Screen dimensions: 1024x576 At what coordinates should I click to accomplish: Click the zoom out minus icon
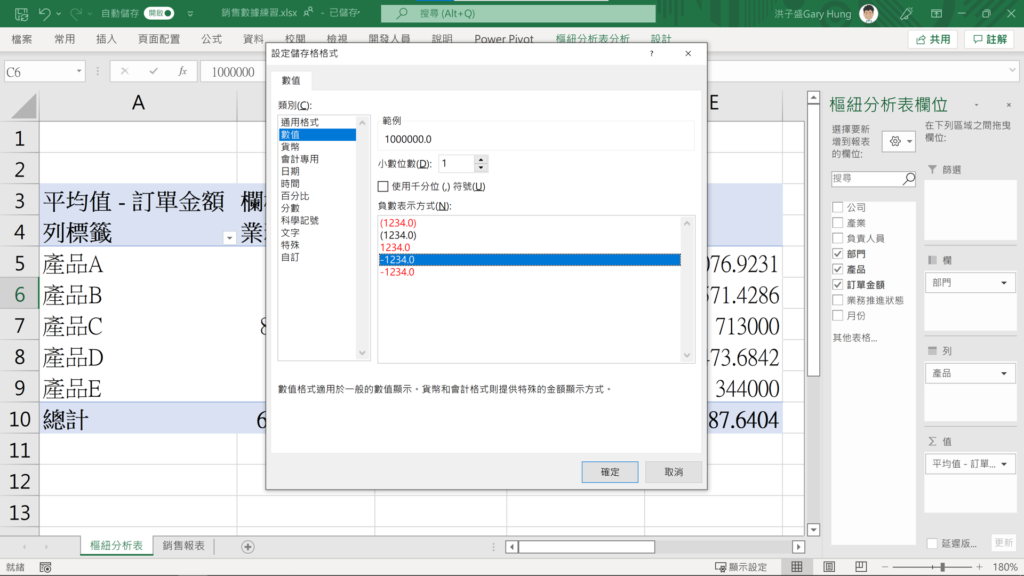click(885, 567)
